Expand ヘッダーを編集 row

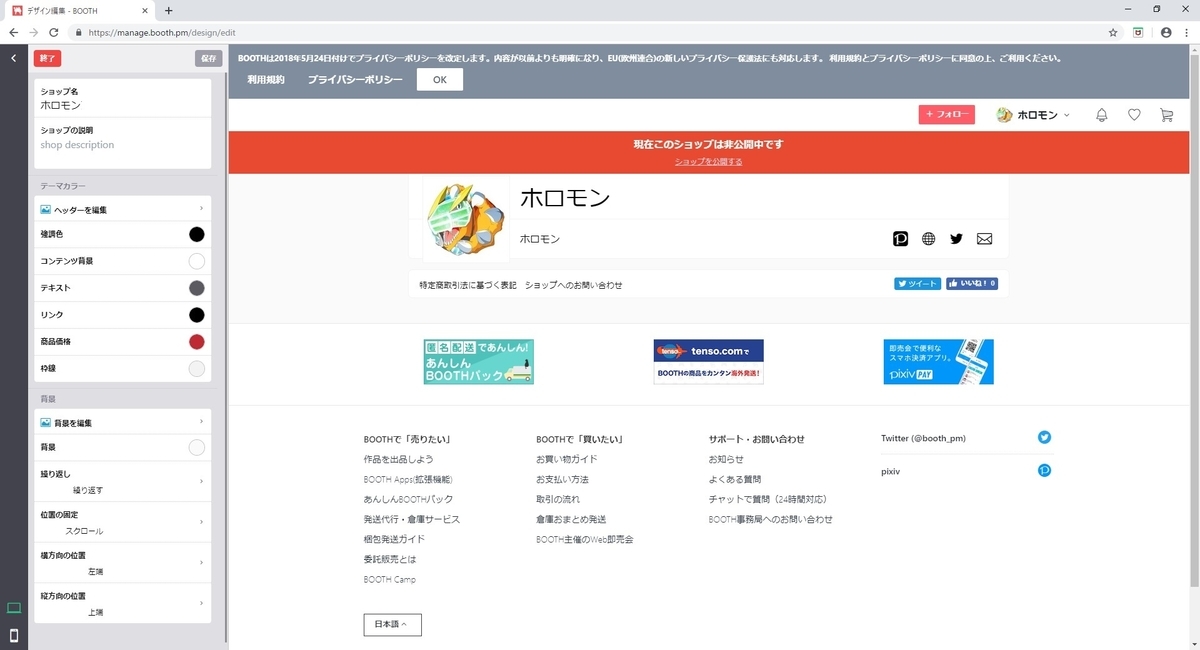[x=123, y=209]
